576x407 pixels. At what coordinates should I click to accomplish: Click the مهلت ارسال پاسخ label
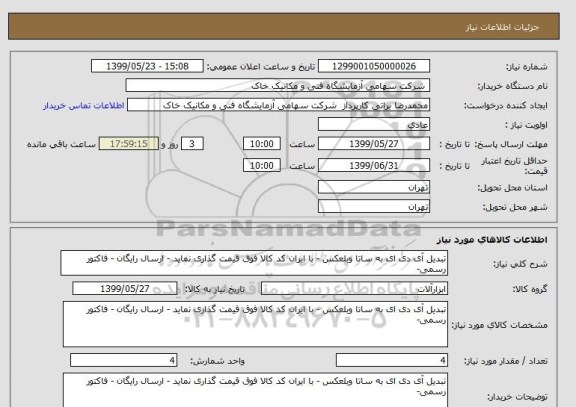click(512, 144)
